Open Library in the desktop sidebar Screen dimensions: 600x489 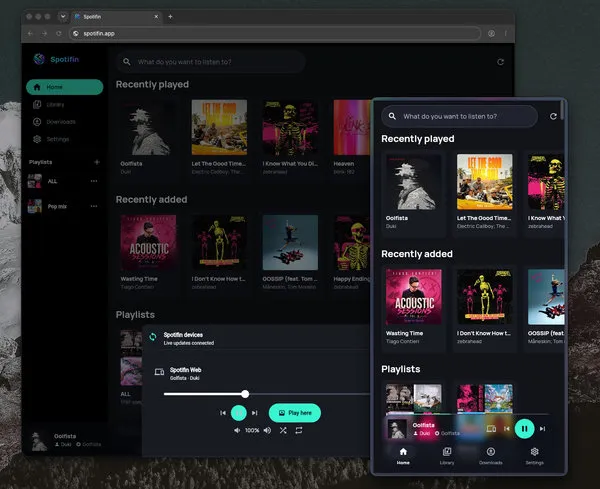tap(48, 104)
